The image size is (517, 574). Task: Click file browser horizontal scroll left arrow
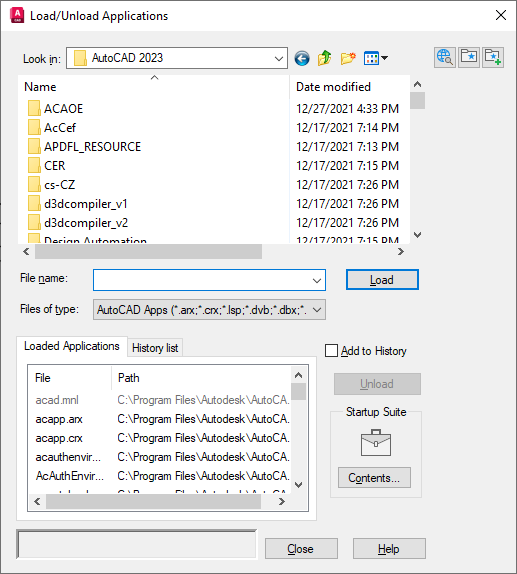tap(26, 251)
